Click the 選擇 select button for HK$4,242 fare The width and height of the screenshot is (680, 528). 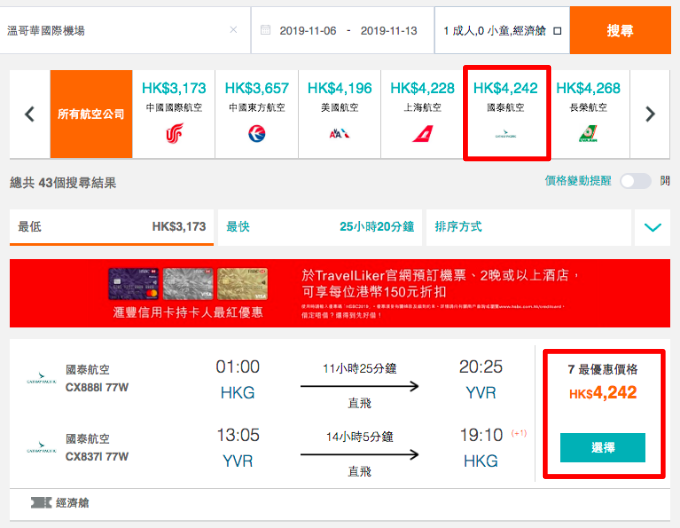(603, 447)
